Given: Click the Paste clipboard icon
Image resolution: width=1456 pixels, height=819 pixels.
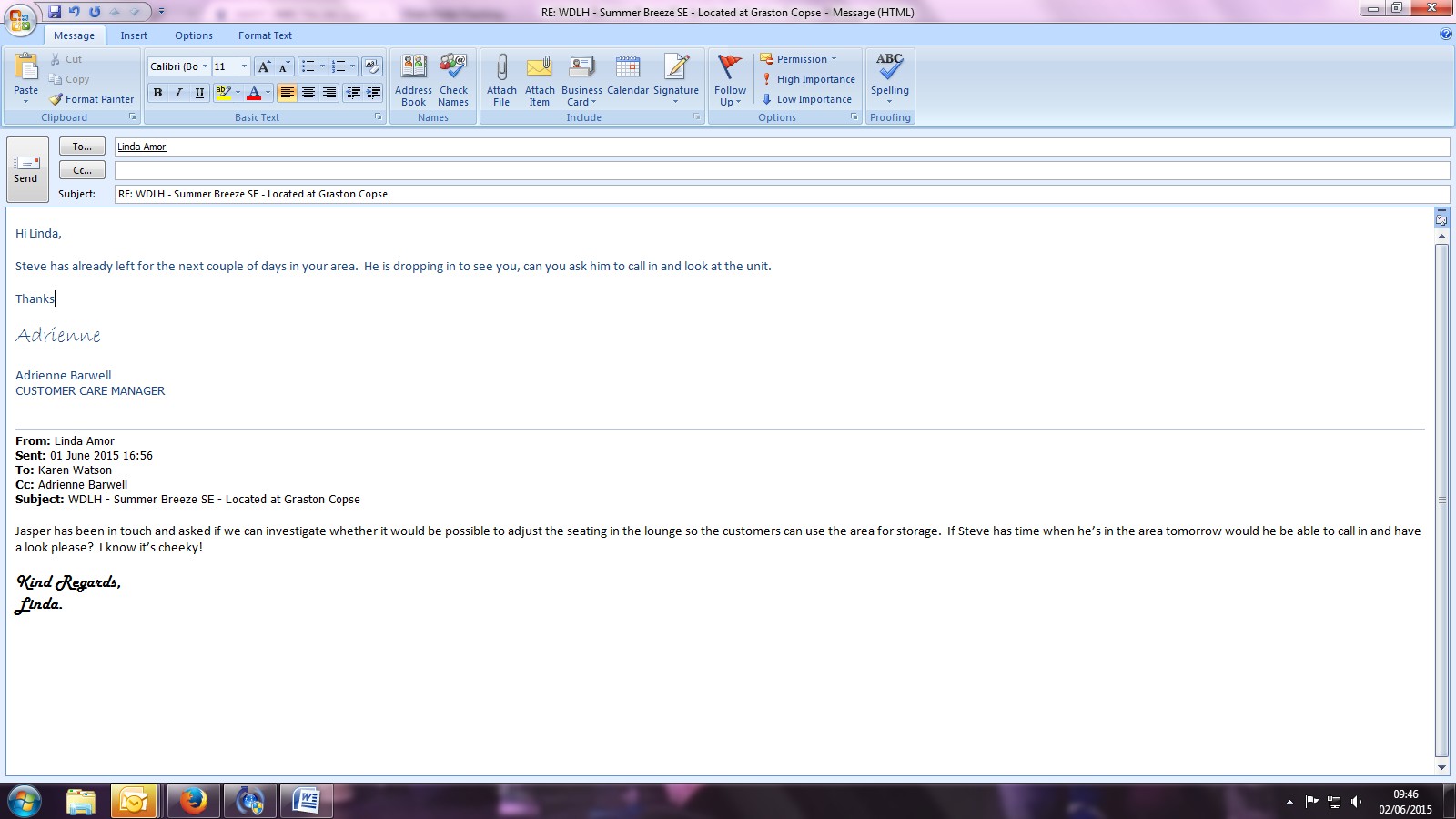Looking at the screenshot, I should (x=26, y=67).
